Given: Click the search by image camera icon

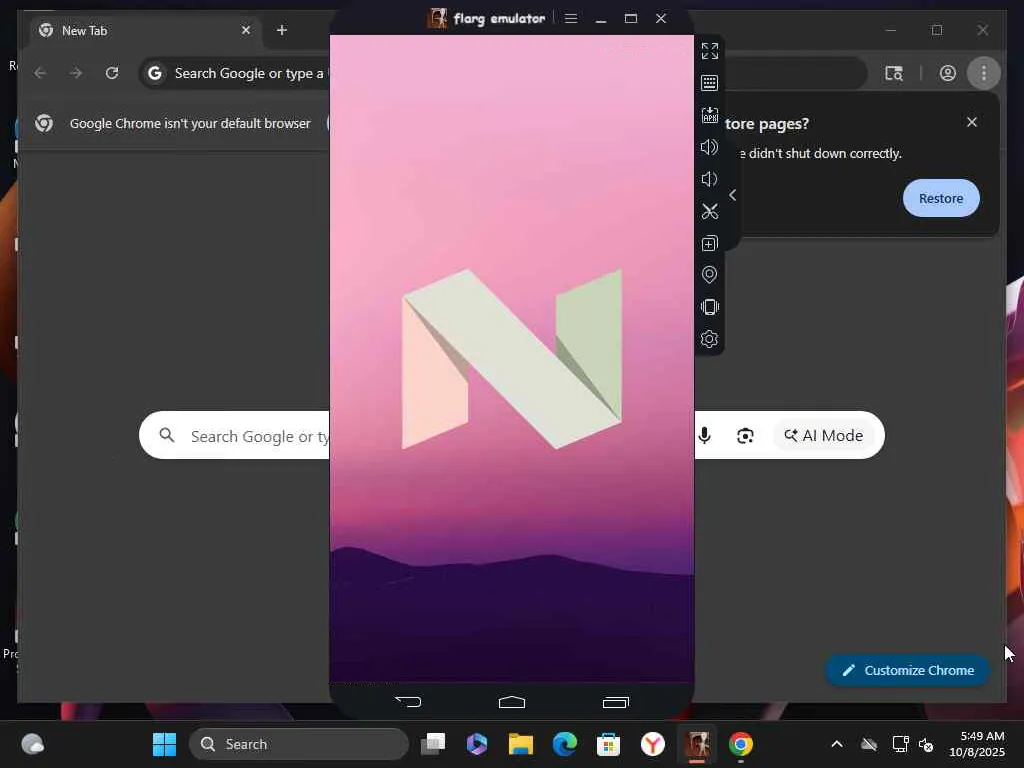Looking at the screenshot, I should pos(745,436).
